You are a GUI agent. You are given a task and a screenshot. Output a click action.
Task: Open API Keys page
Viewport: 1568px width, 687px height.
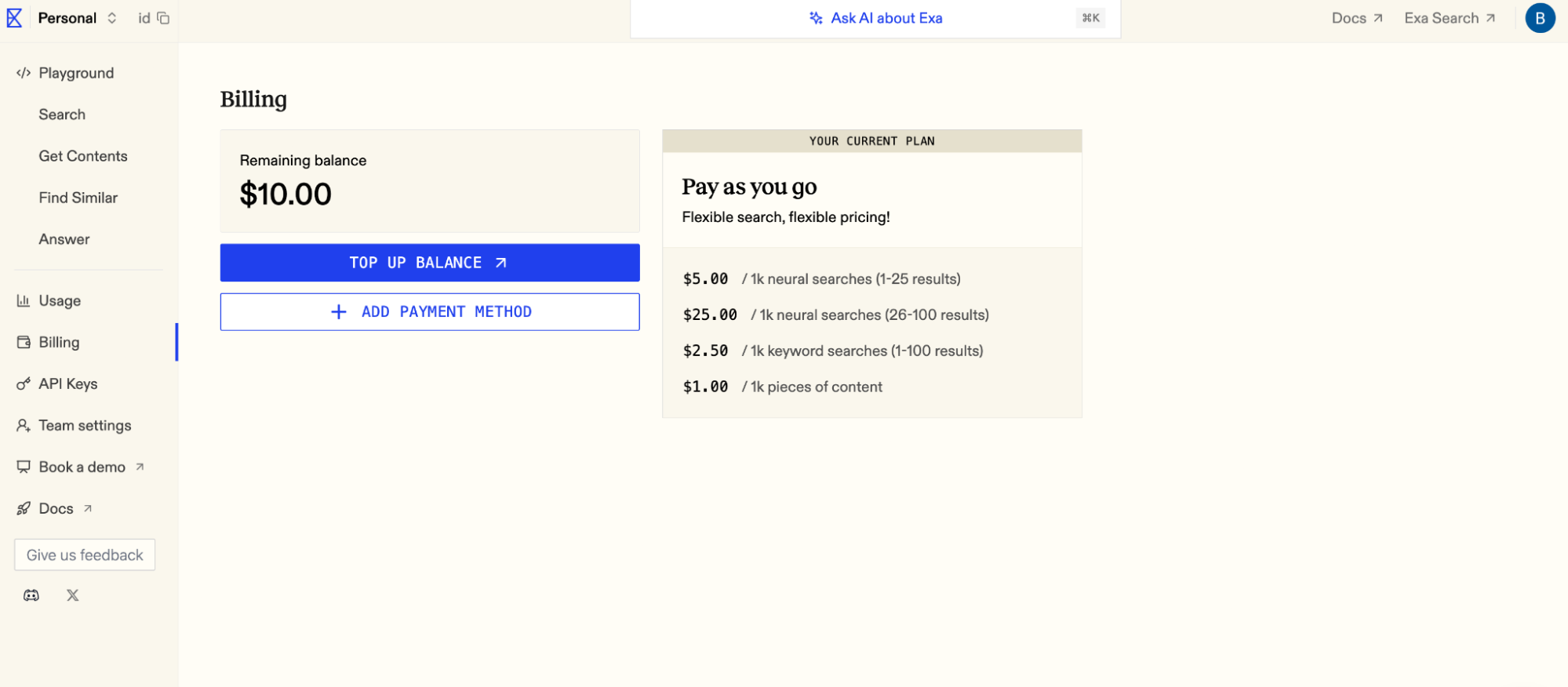[x=68, y=383]
